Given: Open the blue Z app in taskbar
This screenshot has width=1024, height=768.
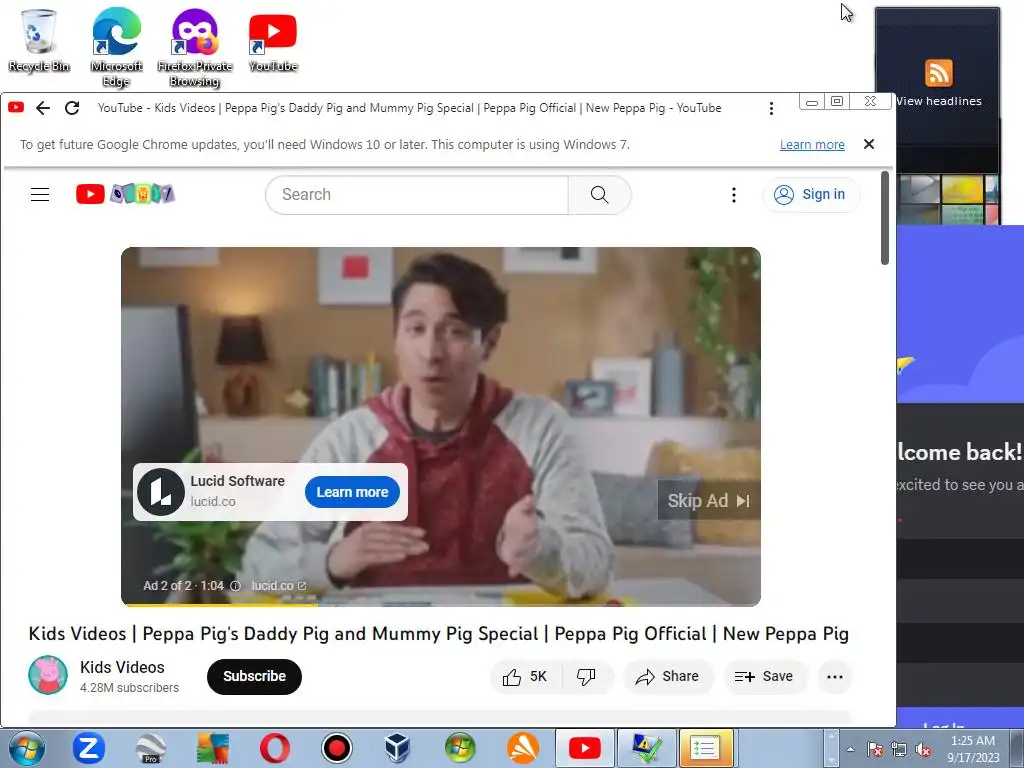Looking at the screenshot, I should tap(89, 748).
